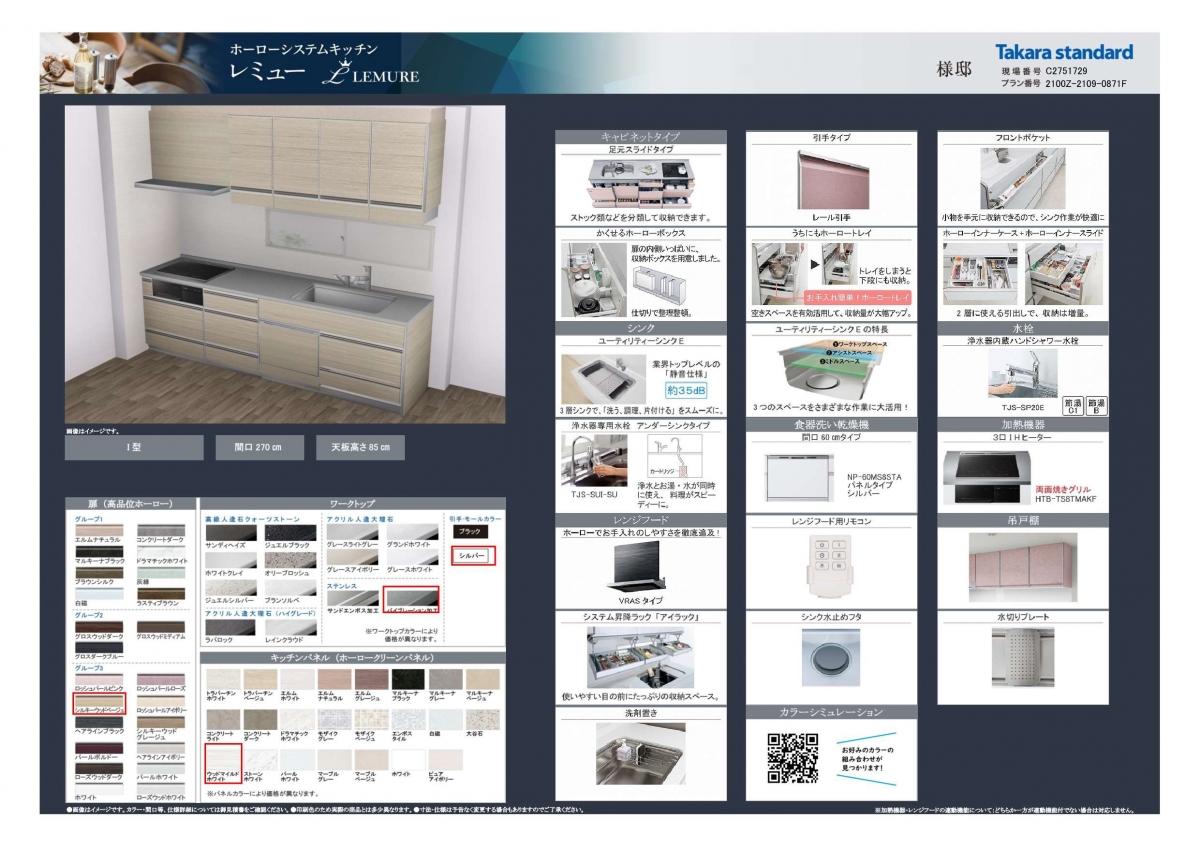Open the フロントポケット image
This screenshot has height=848, width=1200.
[1021, 178]
